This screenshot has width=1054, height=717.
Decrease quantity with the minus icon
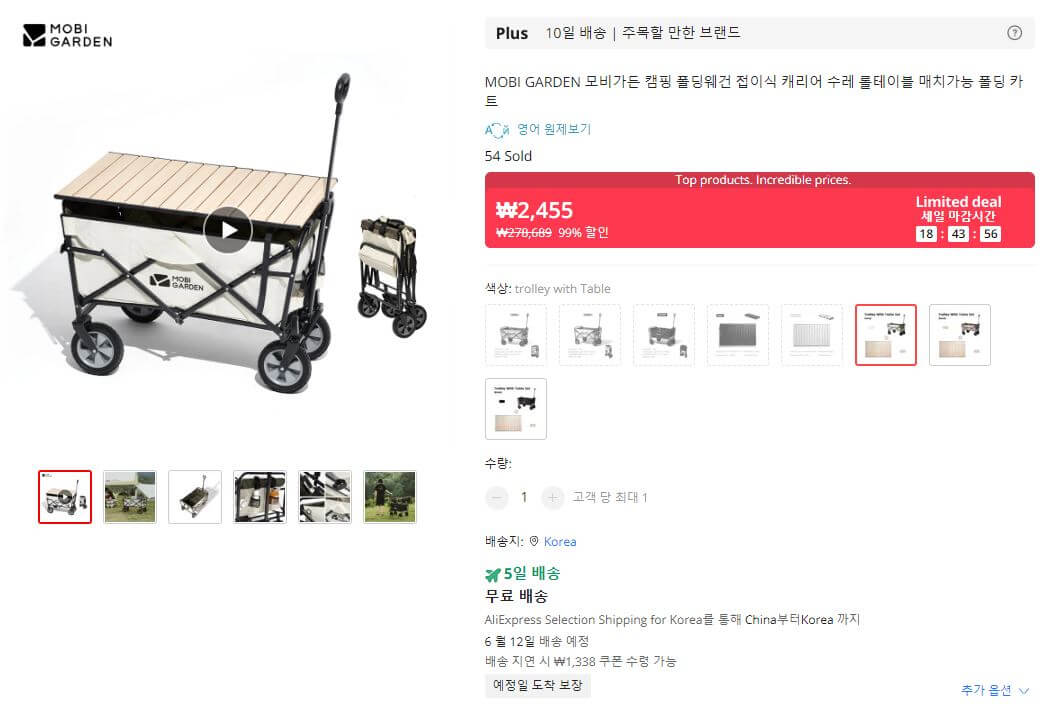tap(496, 497)
